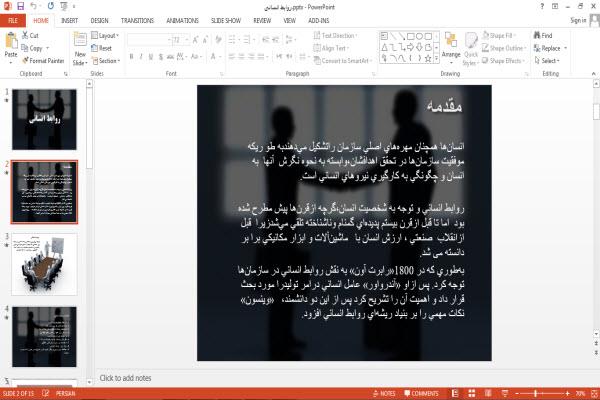The image size is (600, 400).
Task: Switch to the DESIGN tab
Action: click(x=99, y=21)
